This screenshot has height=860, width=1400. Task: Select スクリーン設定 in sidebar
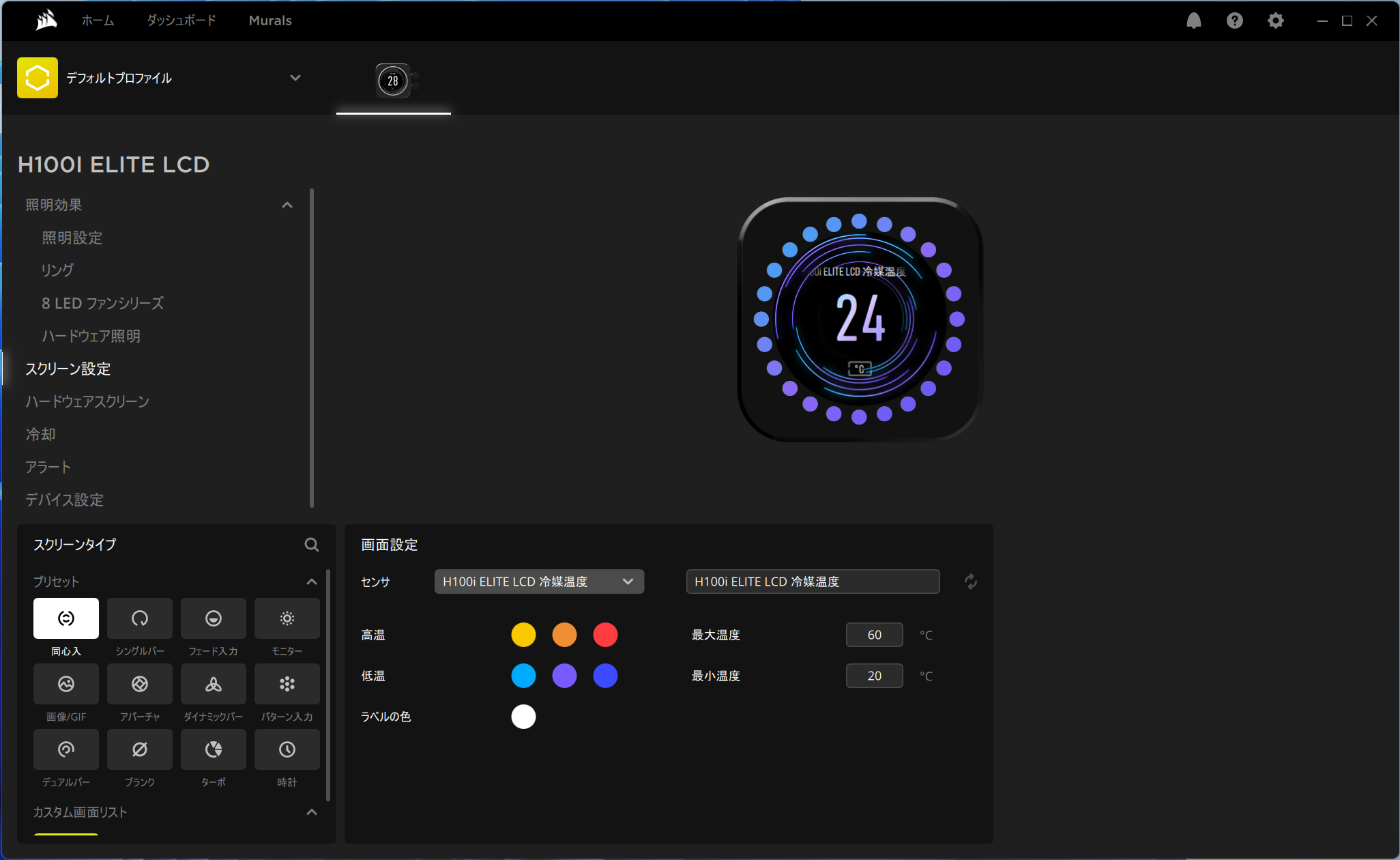pyautogui.click(x=68, y=369)
